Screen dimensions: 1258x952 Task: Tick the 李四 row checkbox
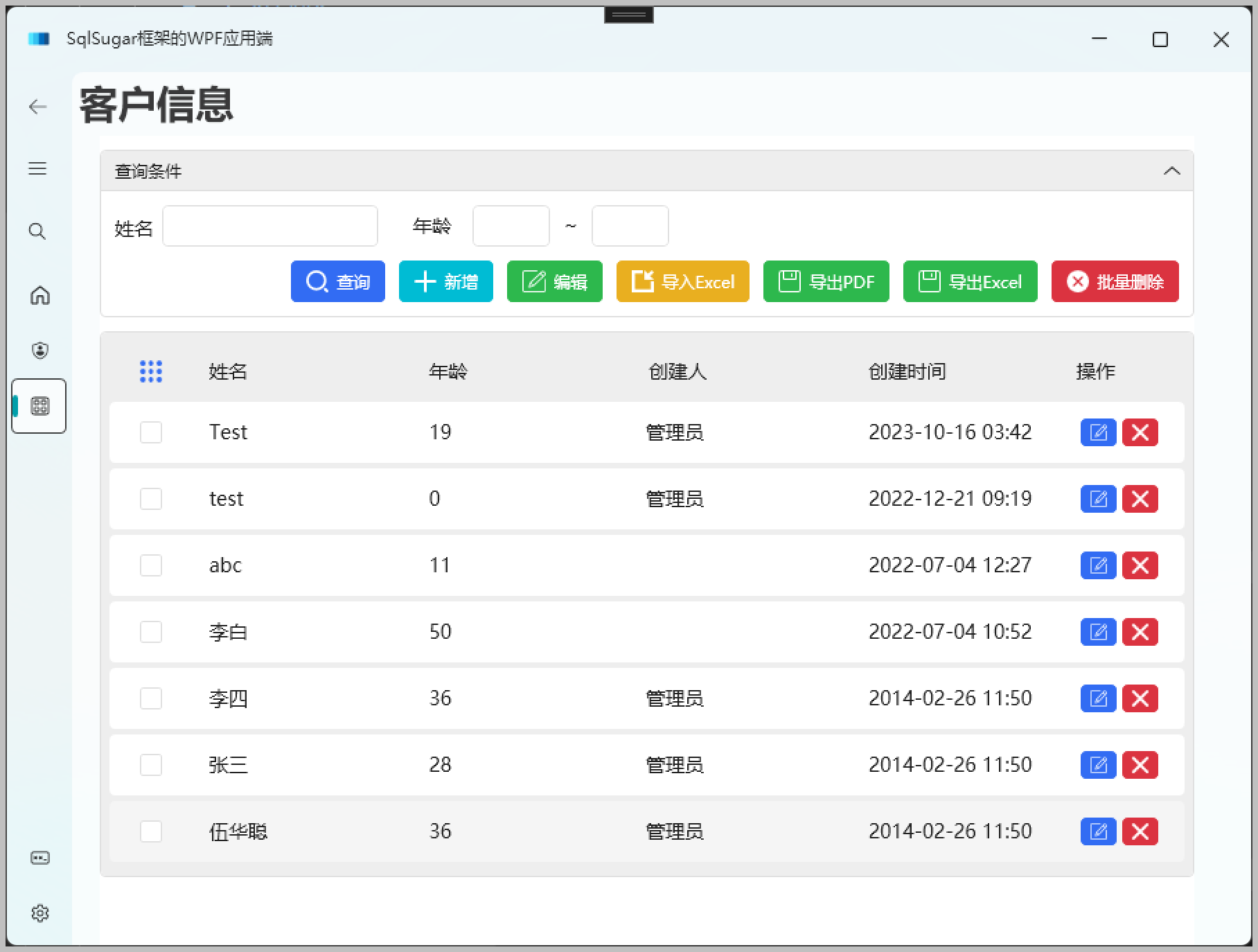tap(151, 698)
